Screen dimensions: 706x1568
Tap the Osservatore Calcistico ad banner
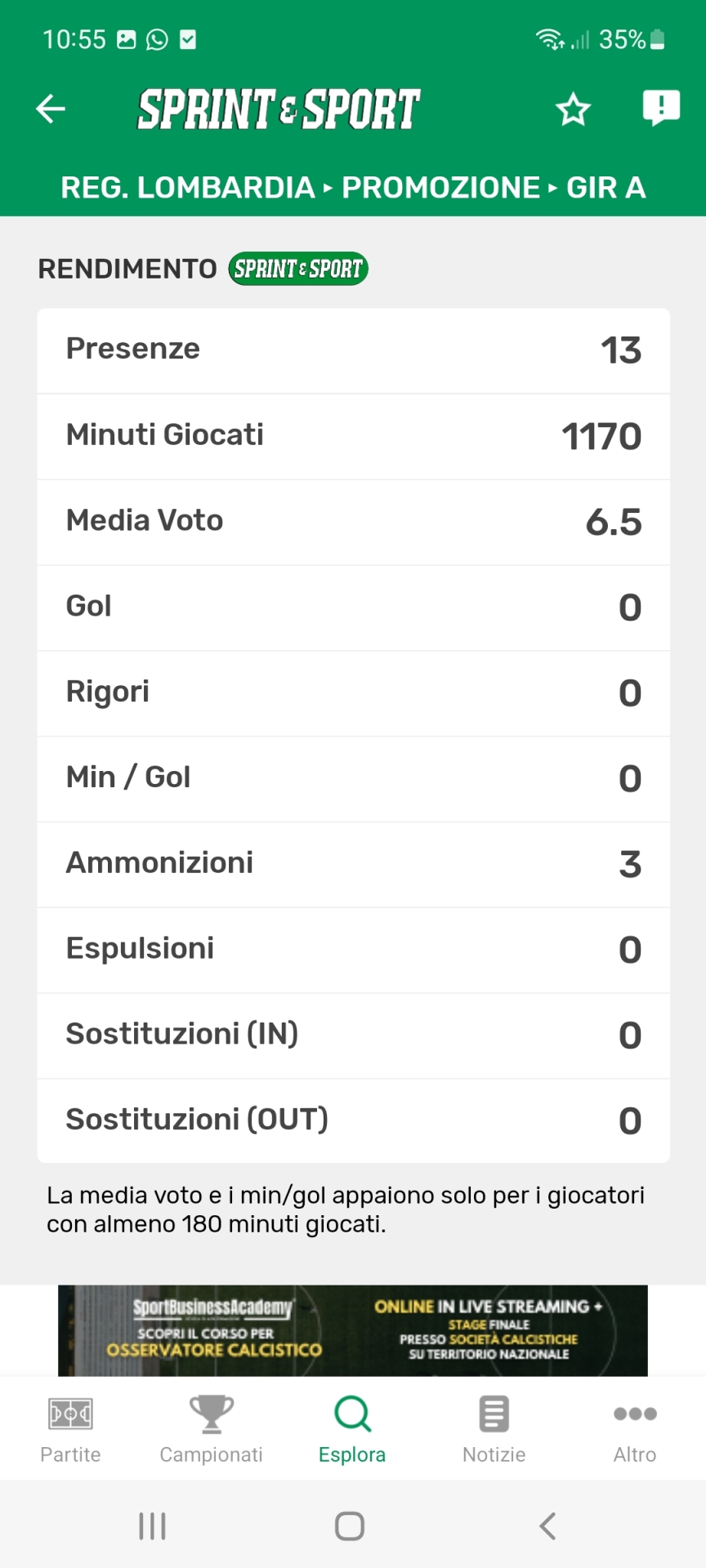352,1330
